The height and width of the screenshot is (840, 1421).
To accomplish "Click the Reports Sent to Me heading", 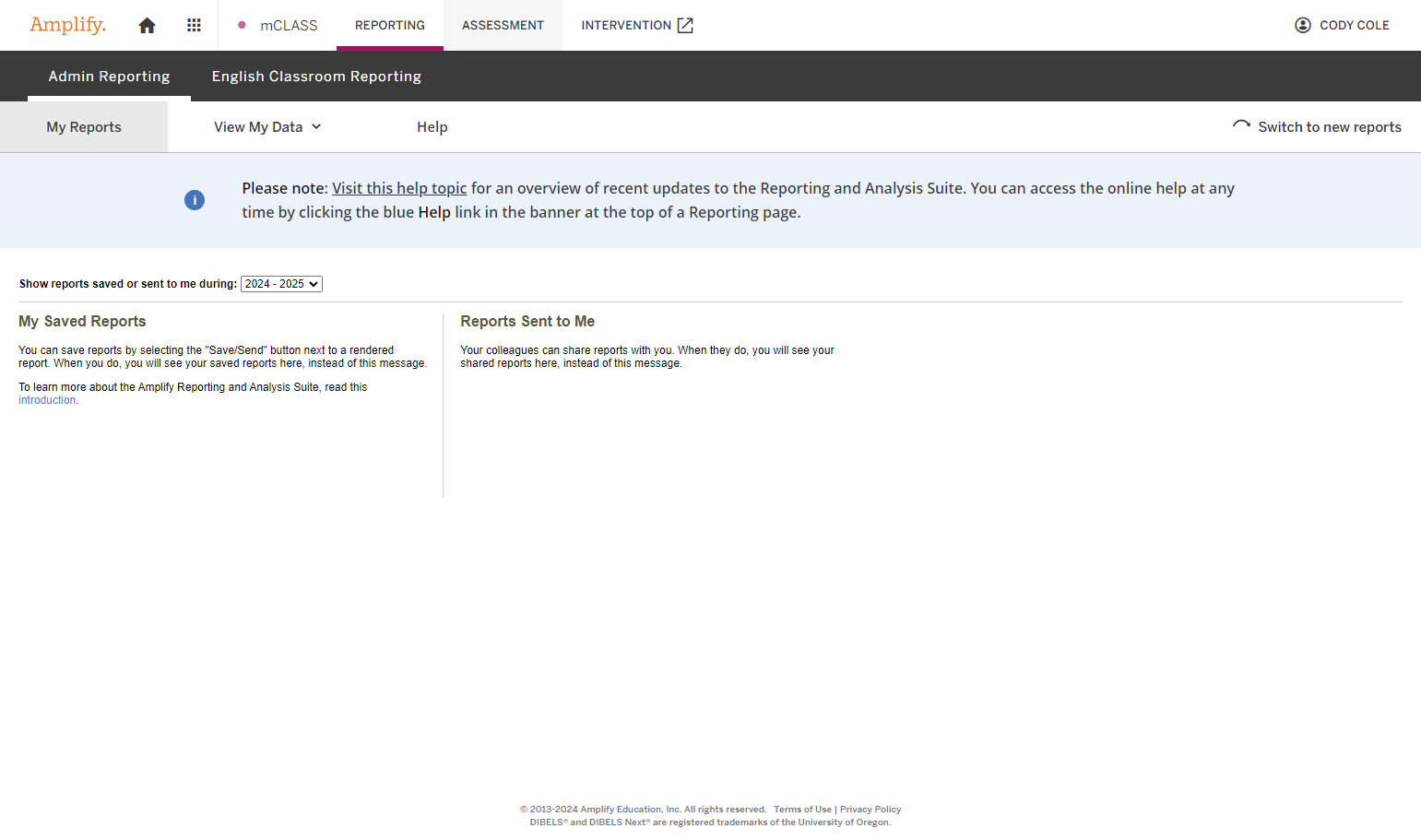I will point(527,321).
